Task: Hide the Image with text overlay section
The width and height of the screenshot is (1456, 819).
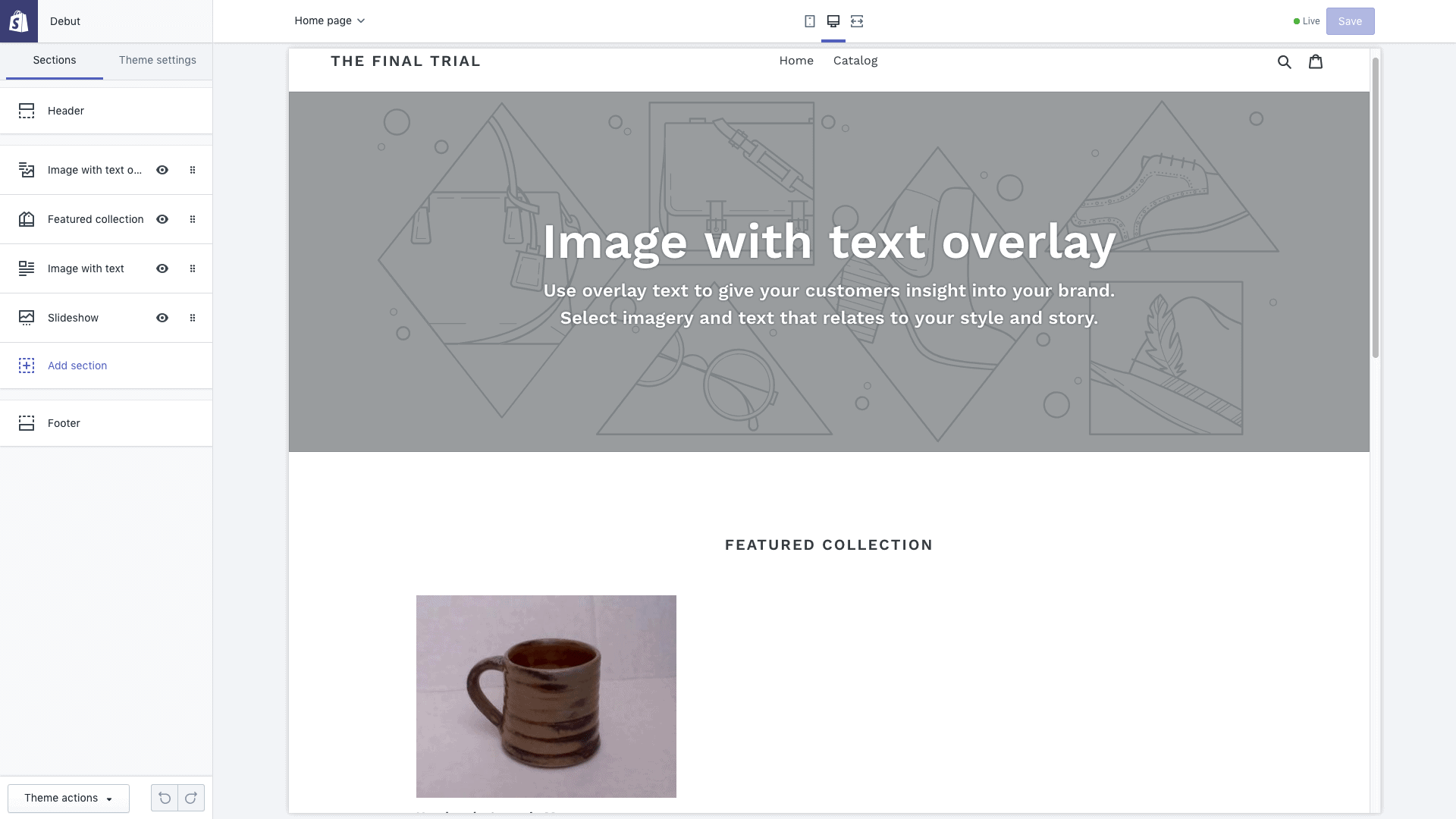Action: tap(162, 170)
